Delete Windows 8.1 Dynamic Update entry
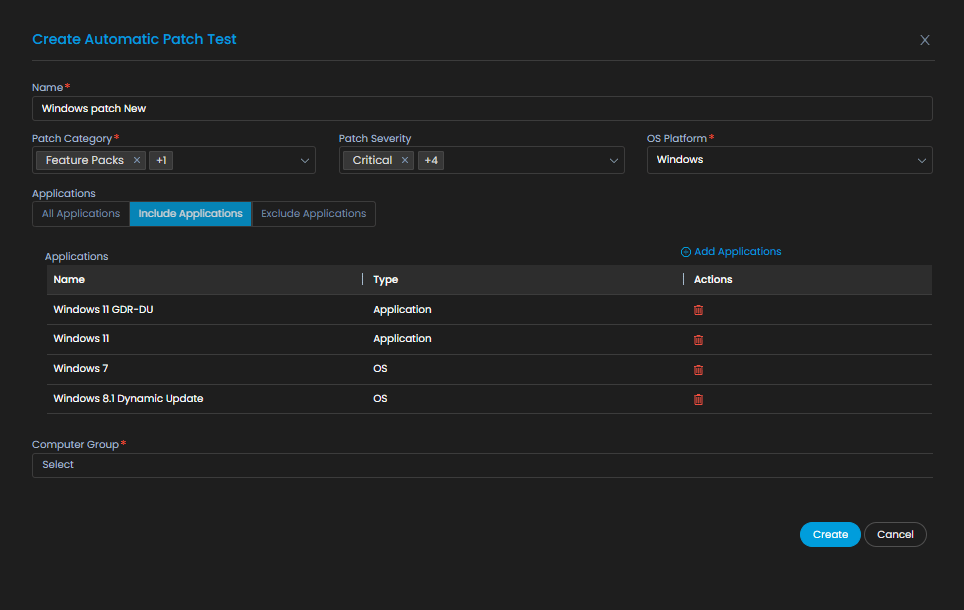964x610 pixels. click(698, 399)
